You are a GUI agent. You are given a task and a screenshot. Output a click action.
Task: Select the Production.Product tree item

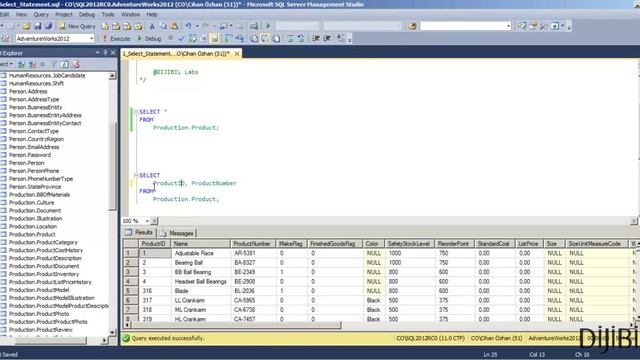pos(32,234)
